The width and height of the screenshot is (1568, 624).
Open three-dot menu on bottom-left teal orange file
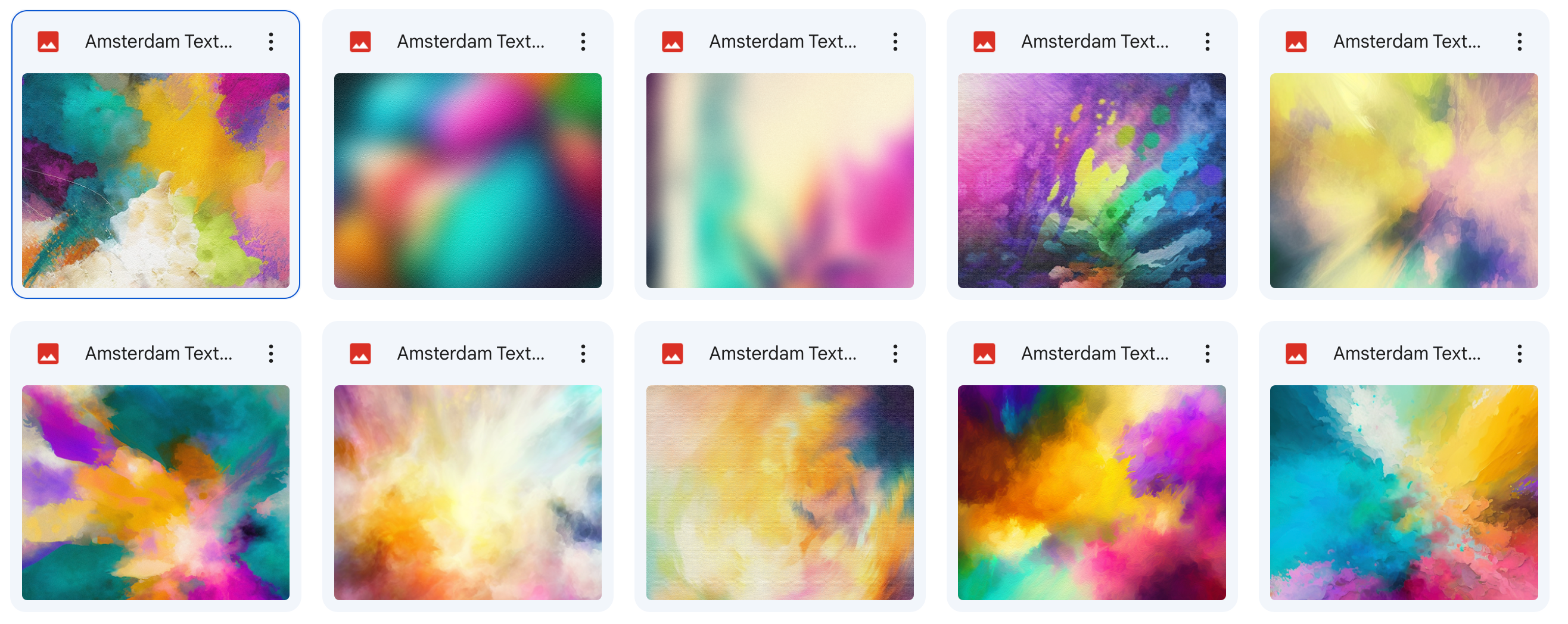click(271, 353)
